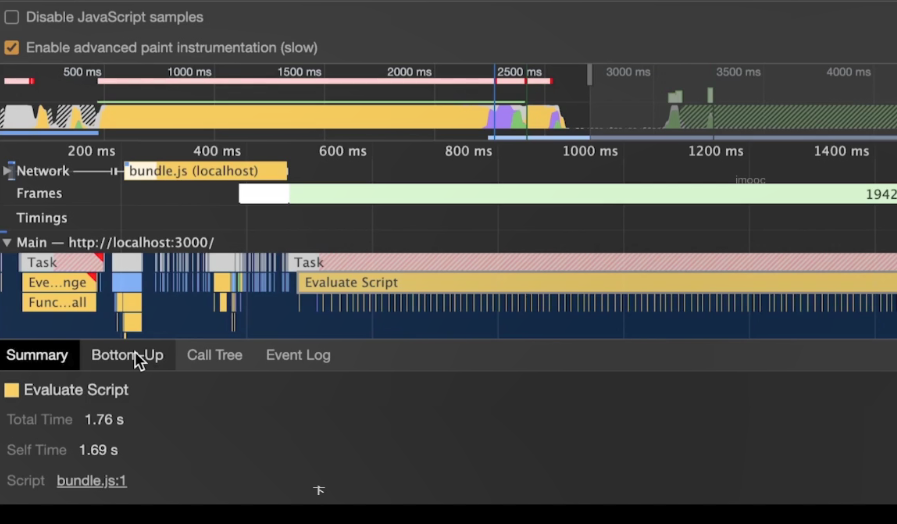The width and height of the screenshot is (897, 524).
Task: Switch to the Bottom-Up tab
Action: click(127, 355)
